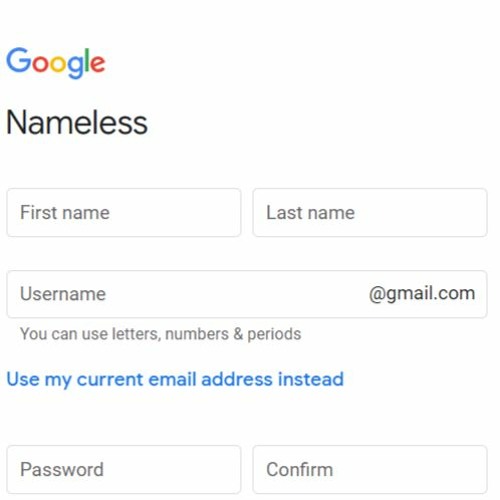This screenshot has height=500, width=500.
Task: Click the blue 'G' of Google logo
Action: click(19, 60)
